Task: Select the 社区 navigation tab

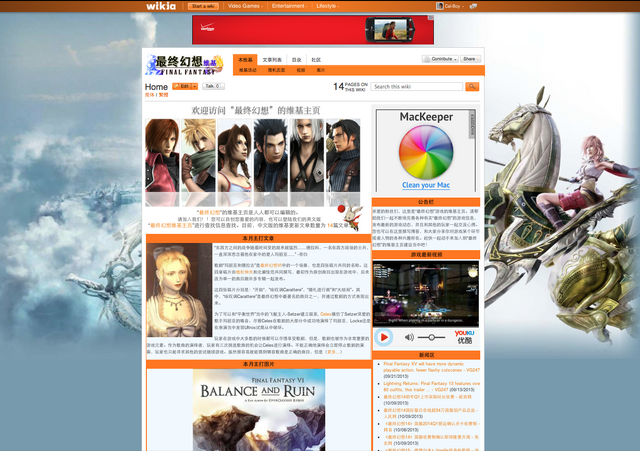Action: [x=316, y=60]
